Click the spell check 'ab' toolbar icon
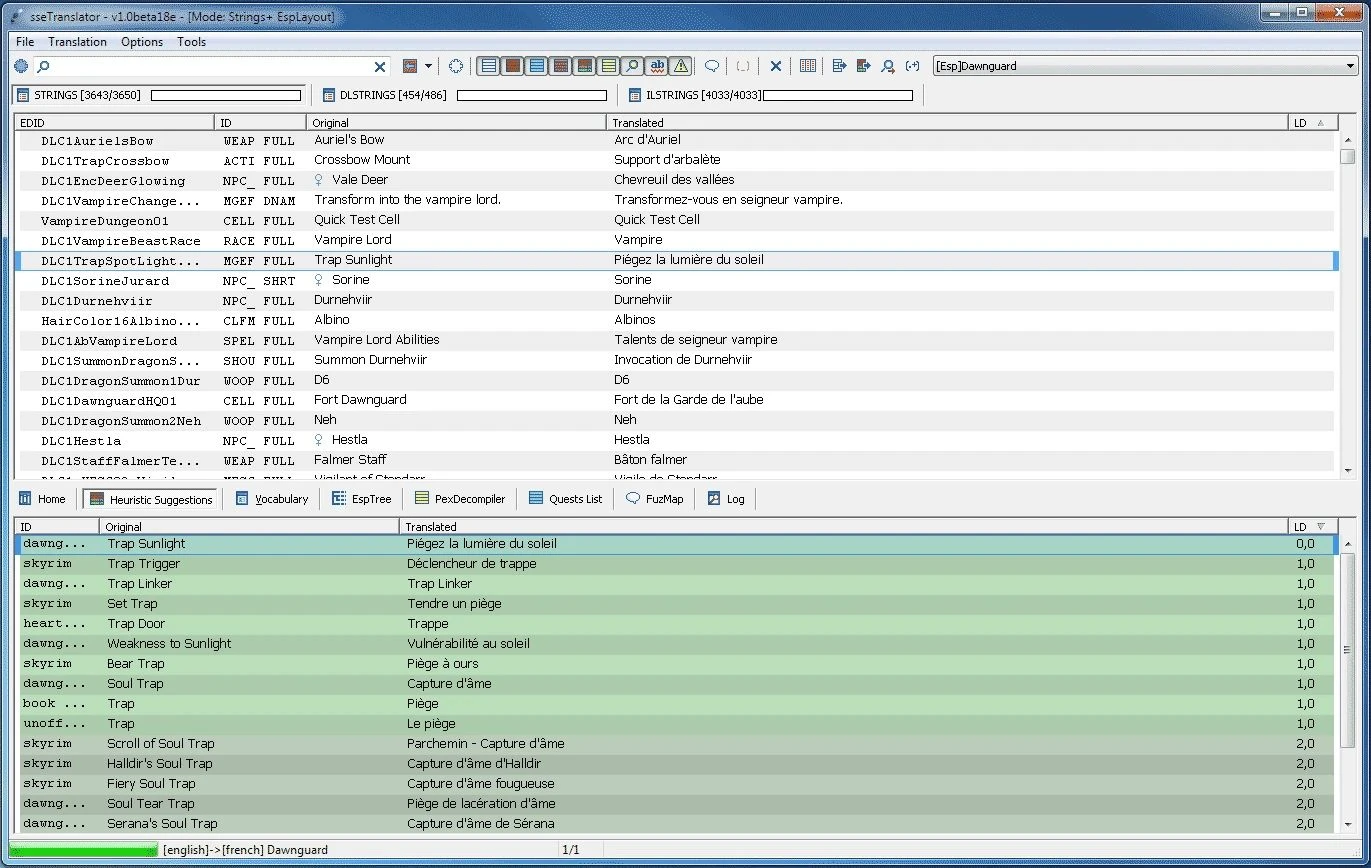Image resolution: width=1371 pixels, height=868 pixels. coord(657,66)
